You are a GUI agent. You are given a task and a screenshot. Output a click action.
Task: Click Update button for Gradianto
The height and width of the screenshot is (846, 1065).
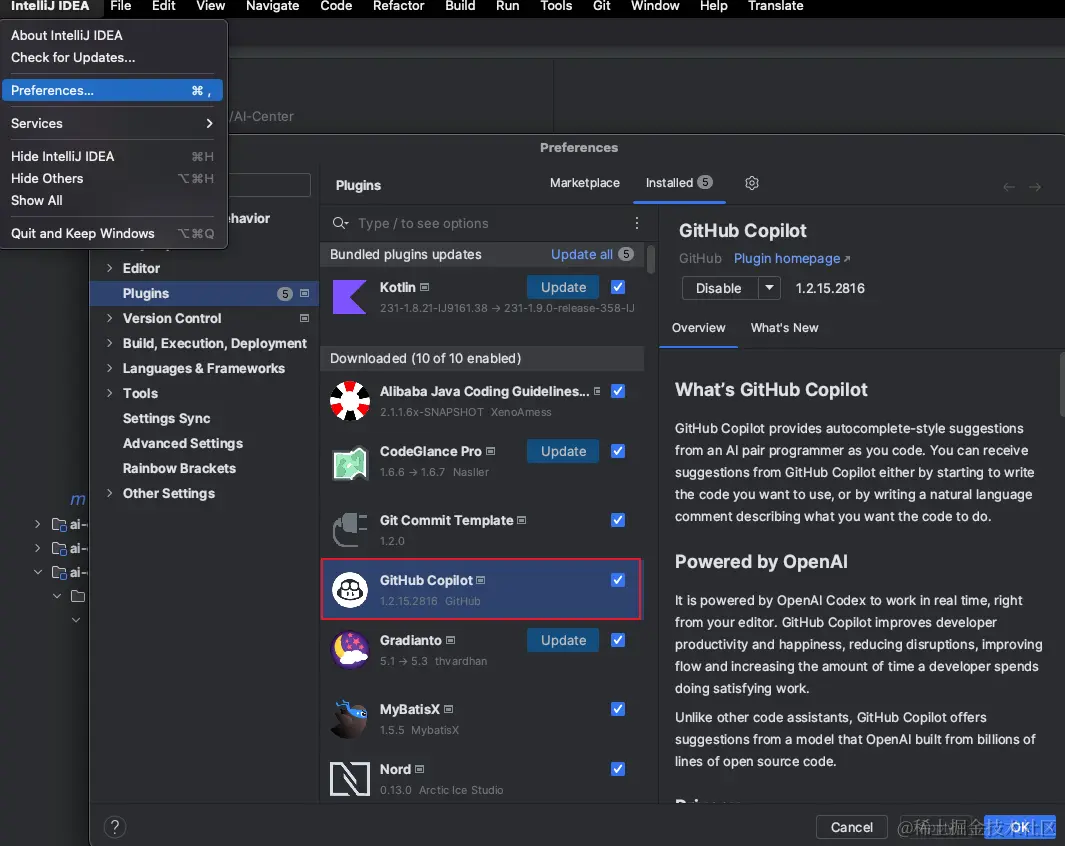tap(563, 640)
